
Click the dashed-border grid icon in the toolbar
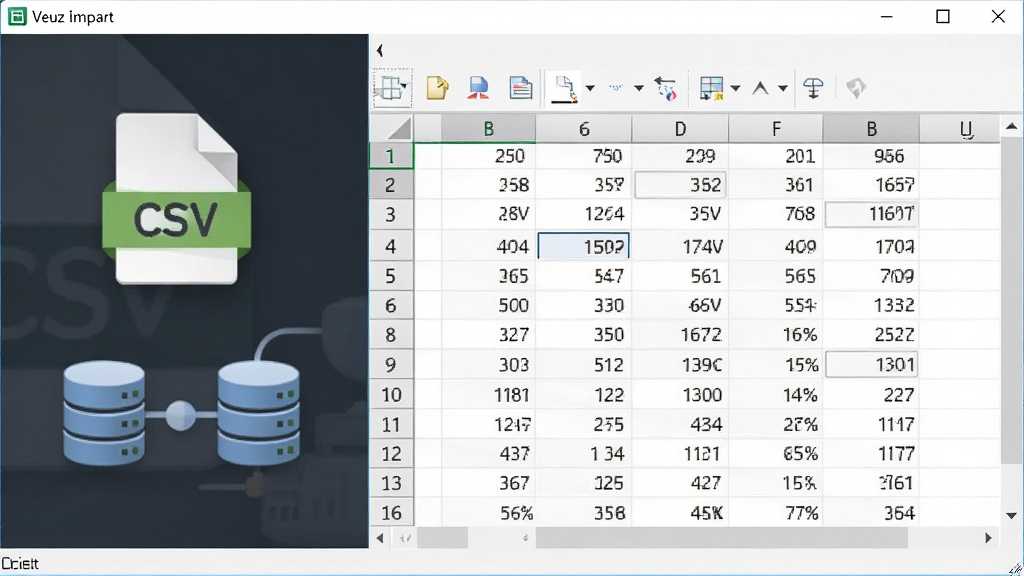tap(392, 88)
